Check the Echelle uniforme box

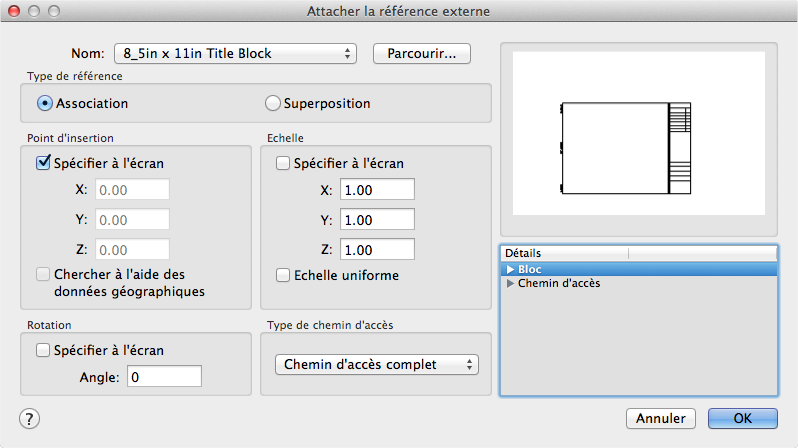point(283,276)
